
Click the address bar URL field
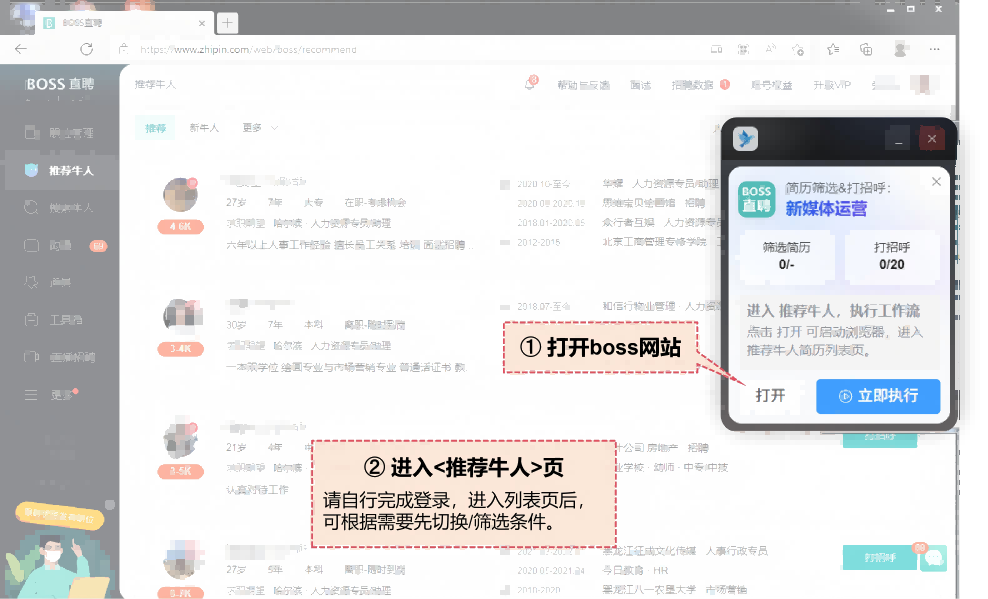(x=400, y=49)
